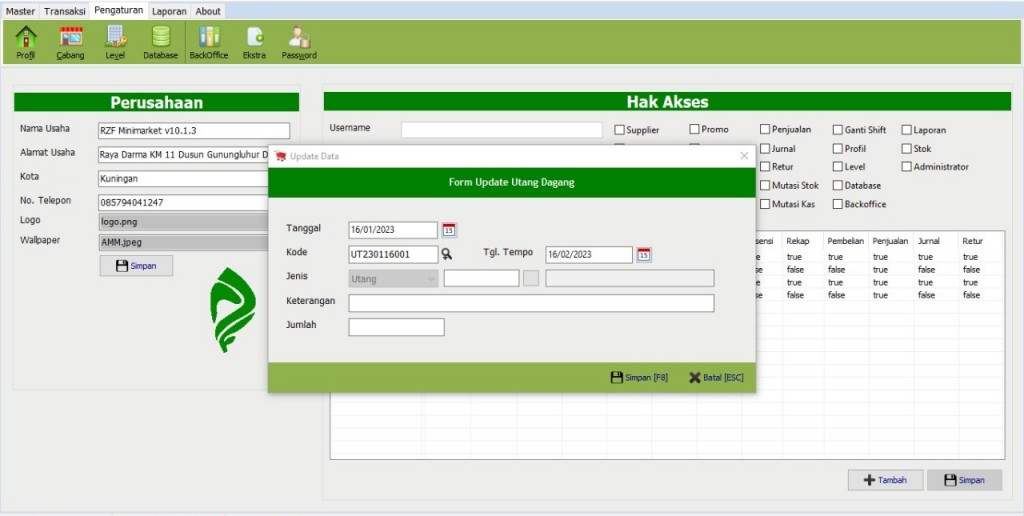Viewport: 1024px width, 516px height.
Task: Tick the Mutasi Stok checkbox
Action: (x=765, y=185)
